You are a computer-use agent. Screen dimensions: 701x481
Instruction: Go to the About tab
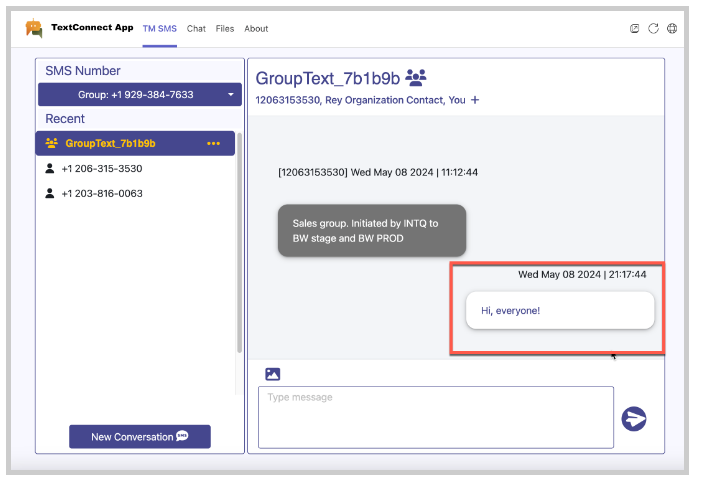(256, 28)
